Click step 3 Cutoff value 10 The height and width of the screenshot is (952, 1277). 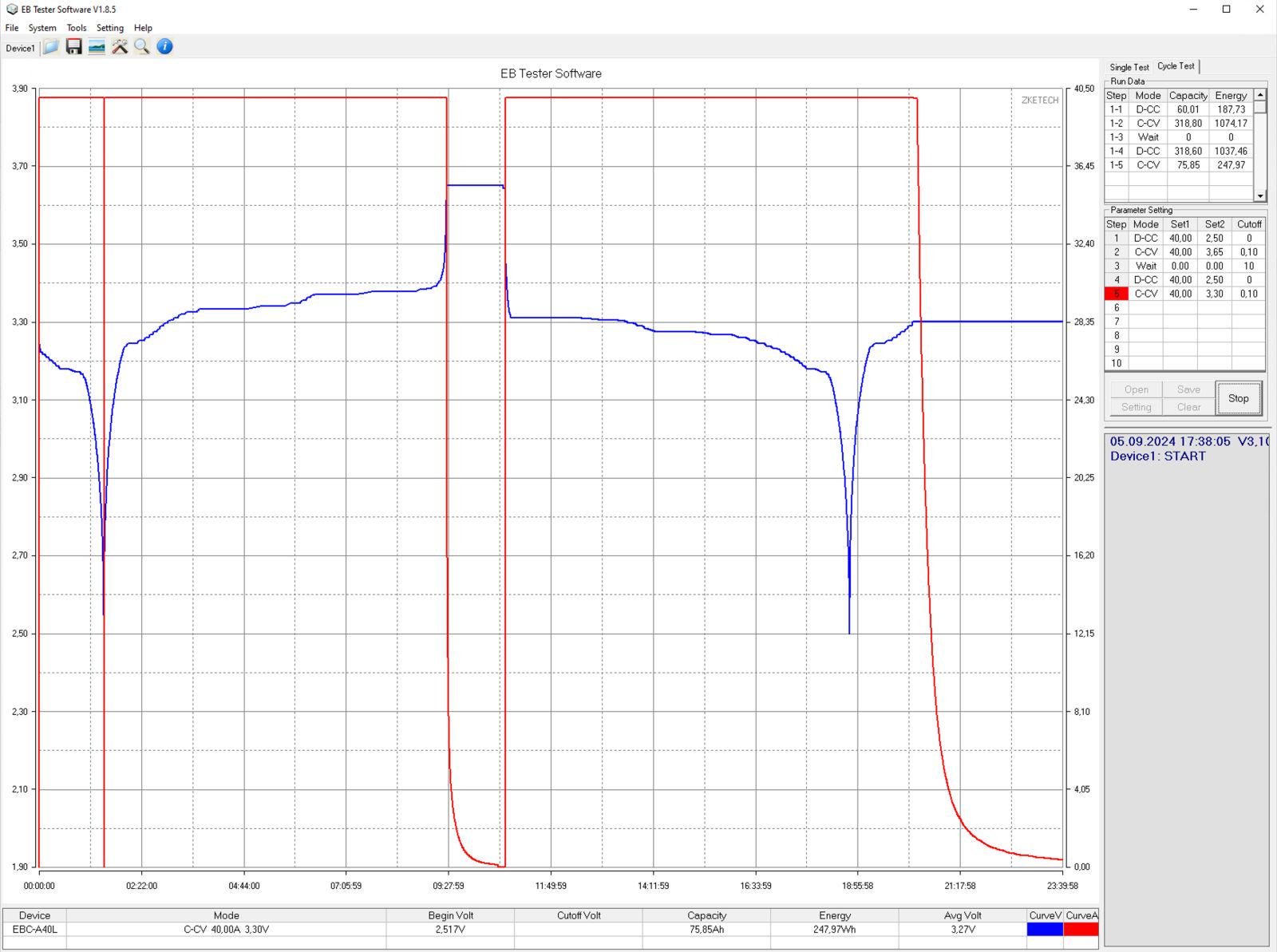point(1248,267)
